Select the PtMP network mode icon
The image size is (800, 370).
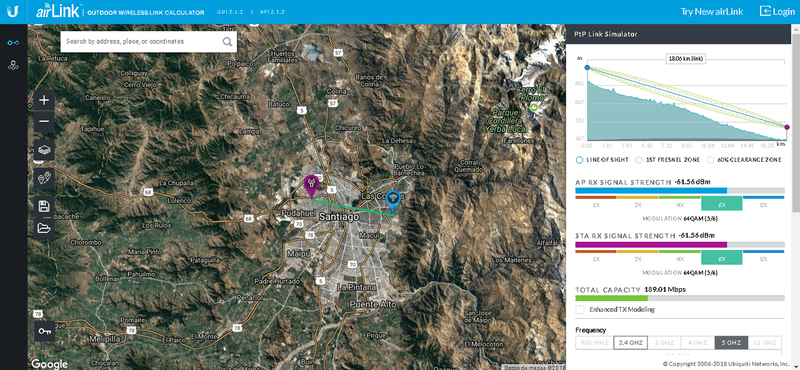(13, 65)
